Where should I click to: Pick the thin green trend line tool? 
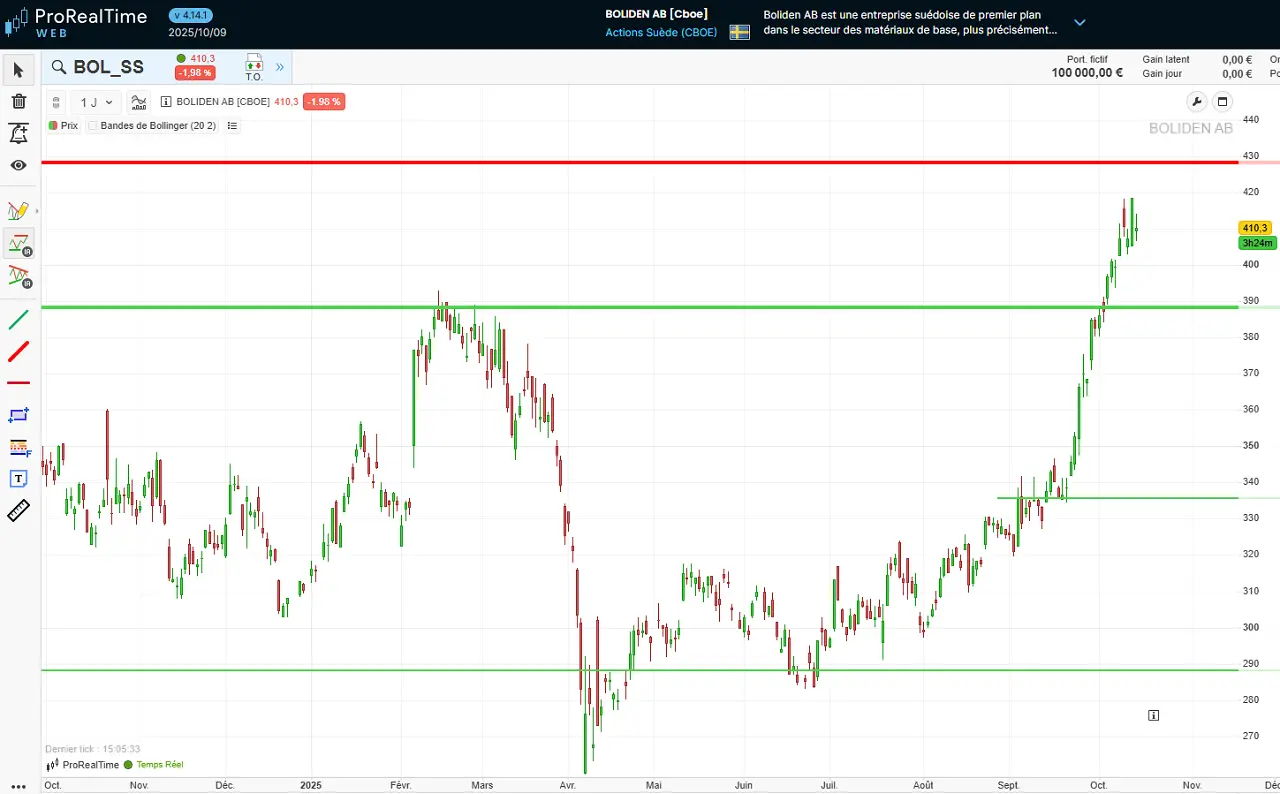click(18, 320)
